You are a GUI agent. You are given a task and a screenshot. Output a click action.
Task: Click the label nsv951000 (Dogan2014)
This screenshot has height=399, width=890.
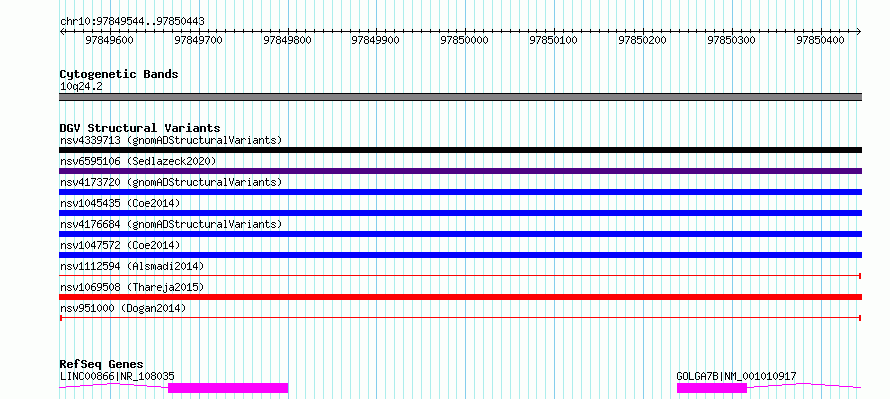[123, 308]
